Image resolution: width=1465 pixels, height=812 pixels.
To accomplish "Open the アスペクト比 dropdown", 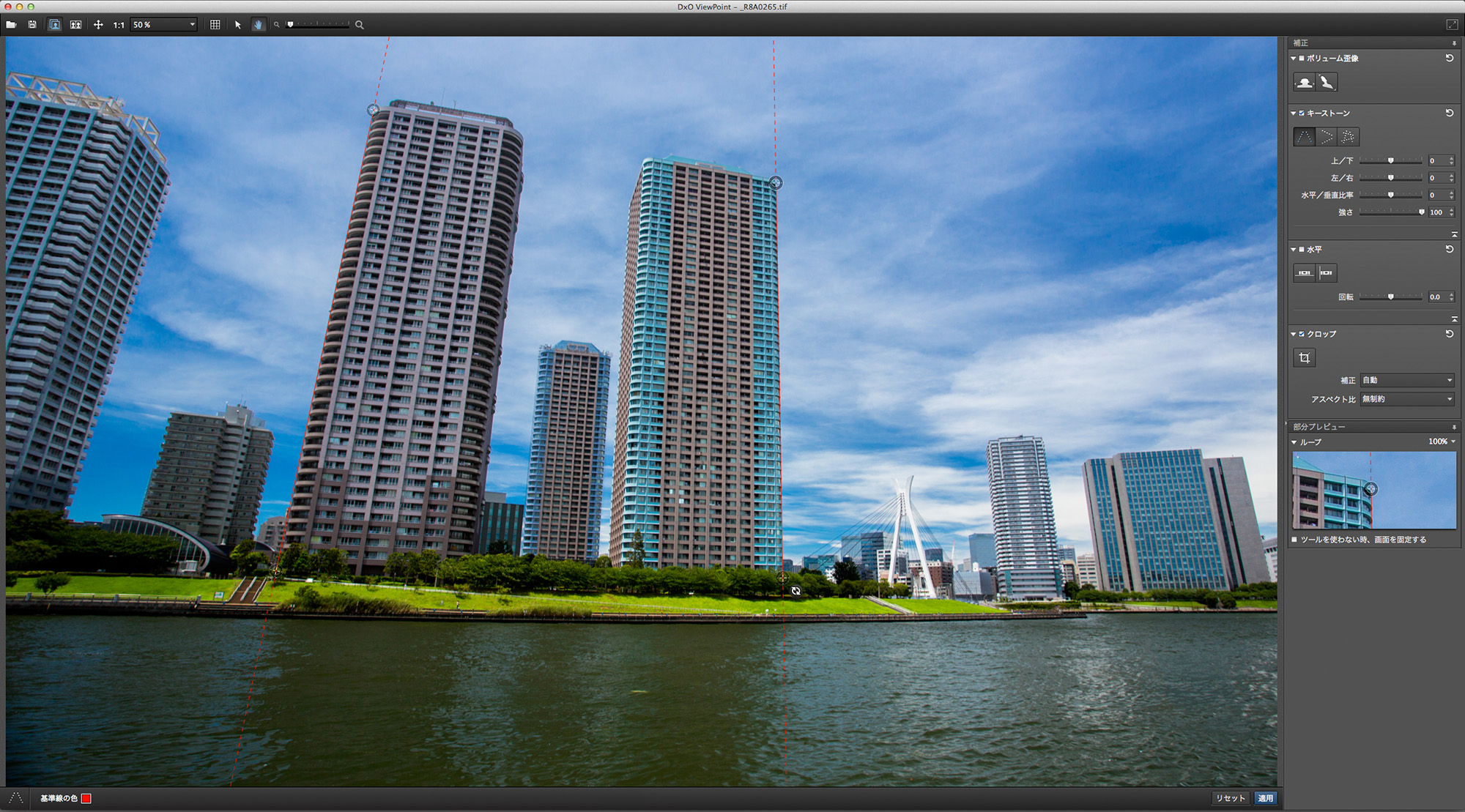I will coord(1406,399).
